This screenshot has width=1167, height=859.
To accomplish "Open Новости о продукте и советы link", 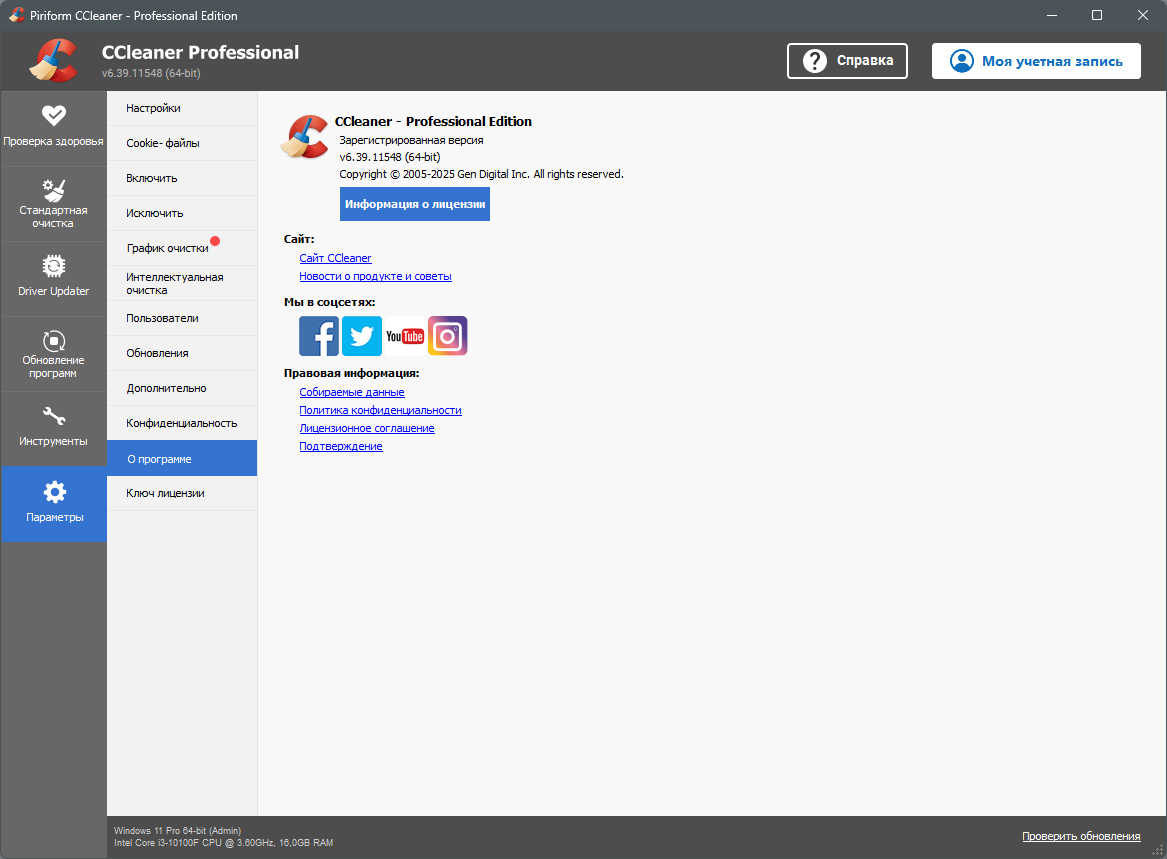I will click(375, 276).
